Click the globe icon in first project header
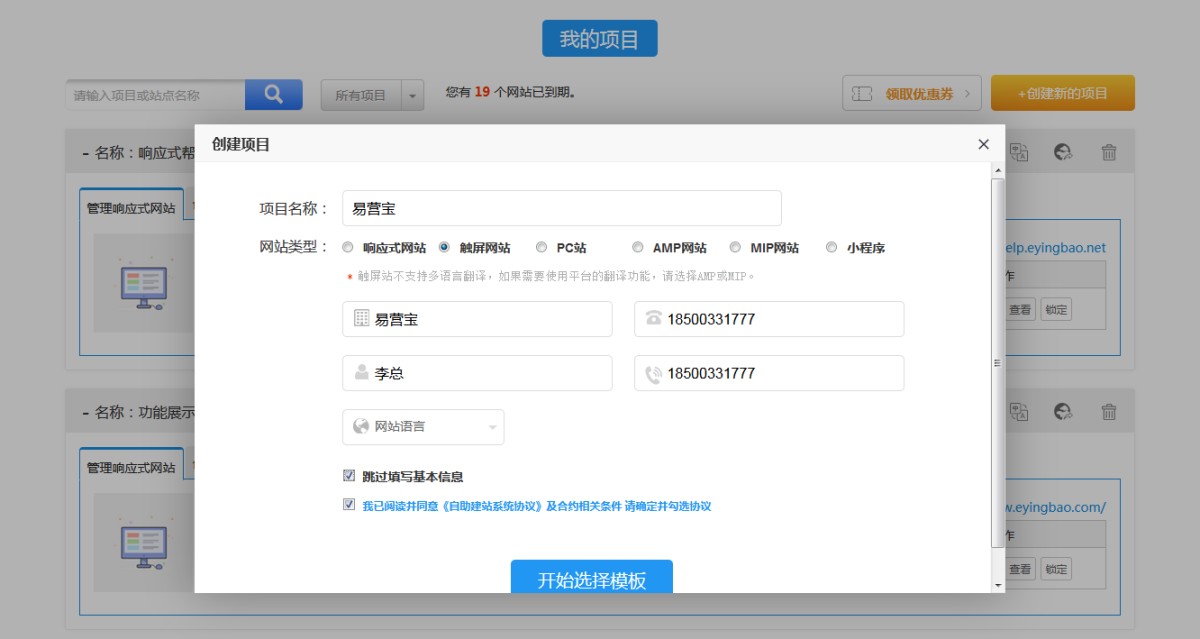 point(1063,152)
